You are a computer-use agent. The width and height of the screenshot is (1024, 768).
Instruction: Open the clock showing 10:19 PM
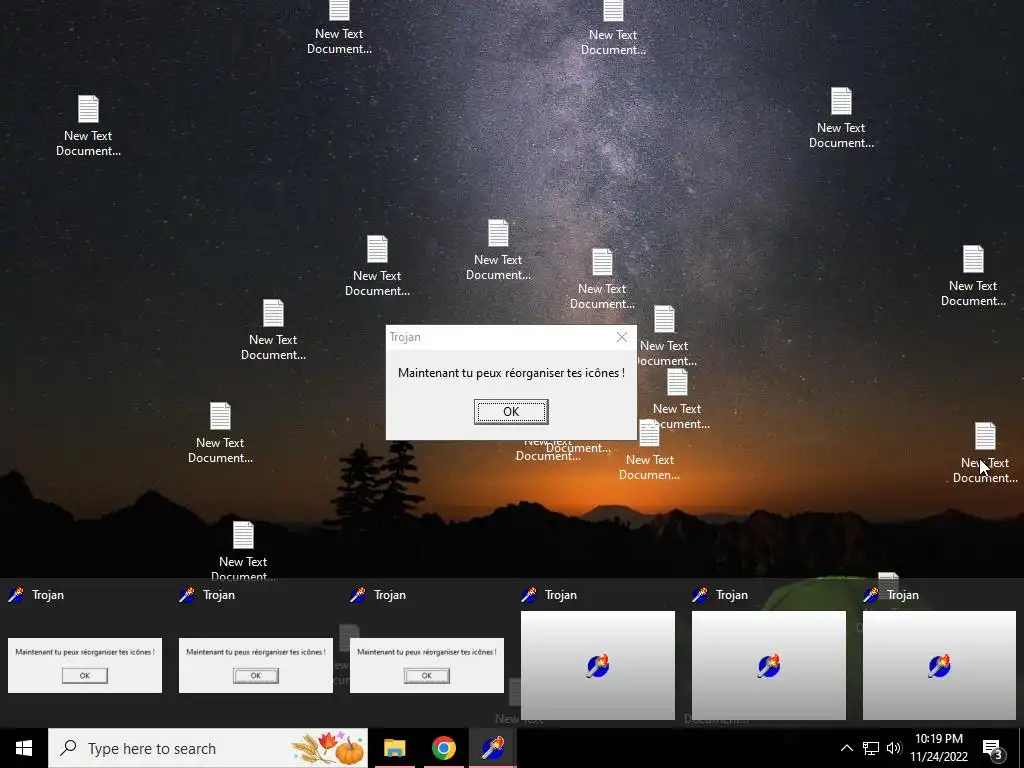click(x=939, y=748)
